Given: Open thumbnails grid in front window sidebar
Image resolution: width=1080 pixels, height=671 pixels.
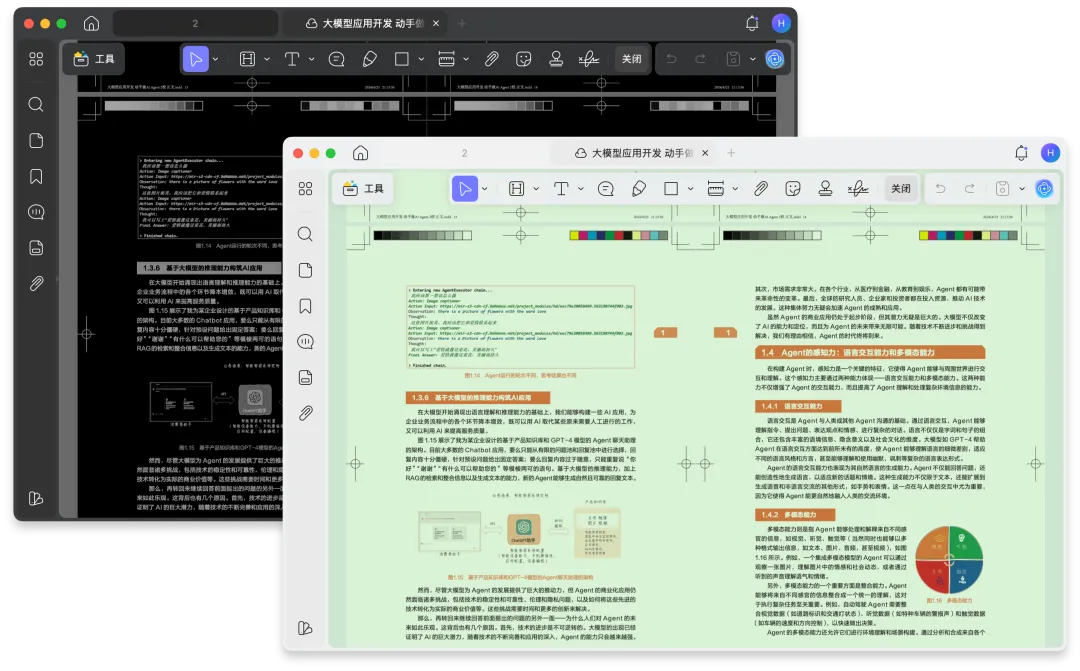Looking at the screenshot, I should pos(306,189).
